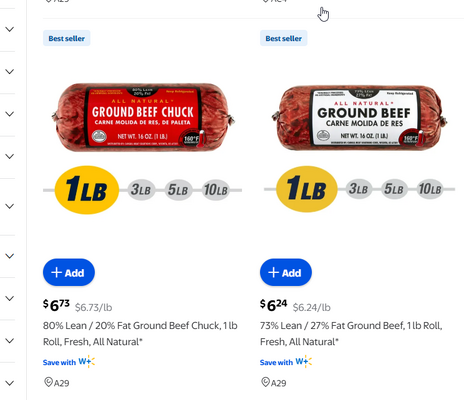Click Save with W+ under 73% Lean Ground Beef
The width and height of the screenshot is (464, 400).
coord(286,362)
